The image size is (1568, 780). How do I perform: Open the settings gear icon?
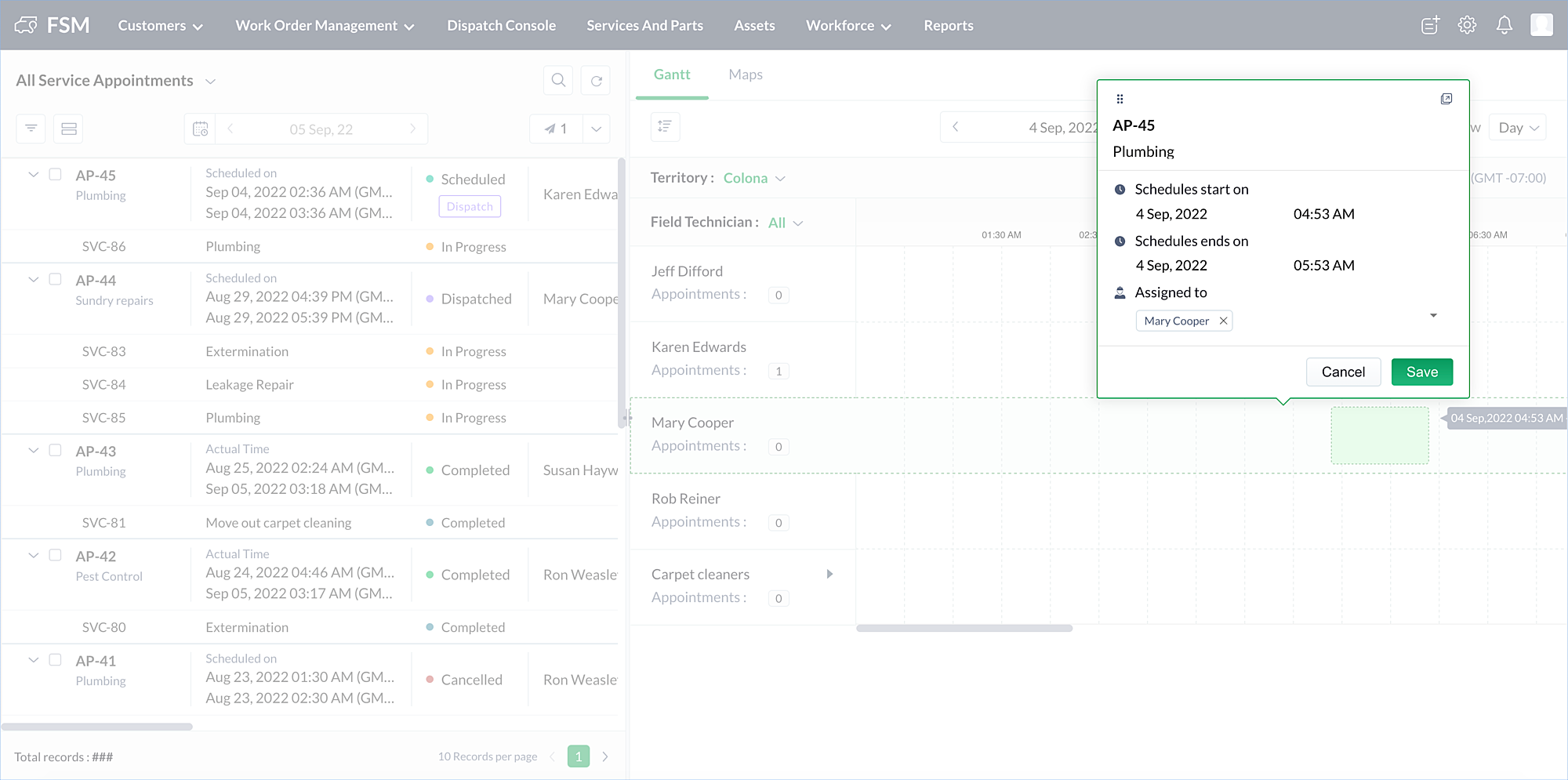(x=1467, y=25)
